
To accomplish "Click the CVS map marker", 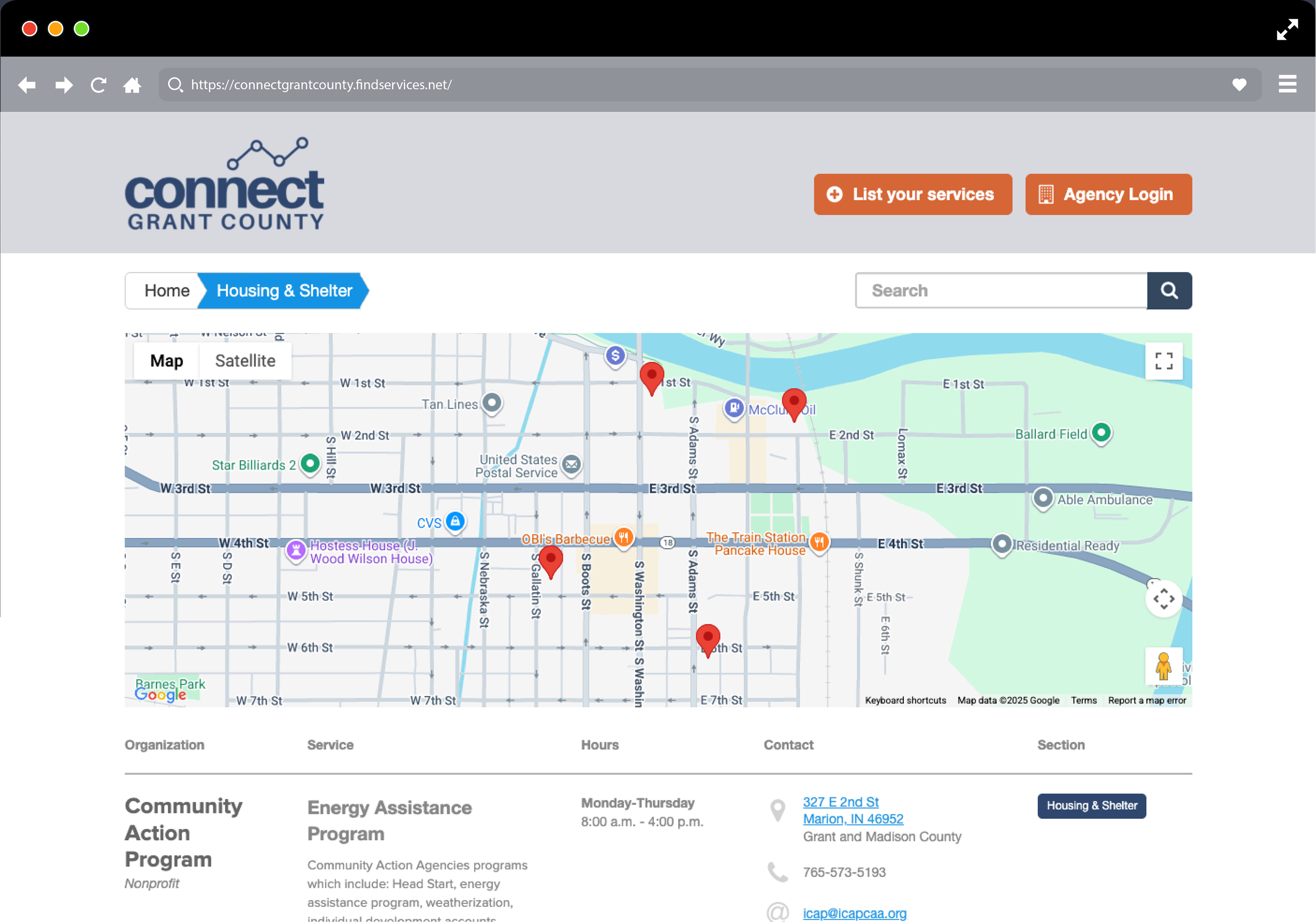I will 455,521.
